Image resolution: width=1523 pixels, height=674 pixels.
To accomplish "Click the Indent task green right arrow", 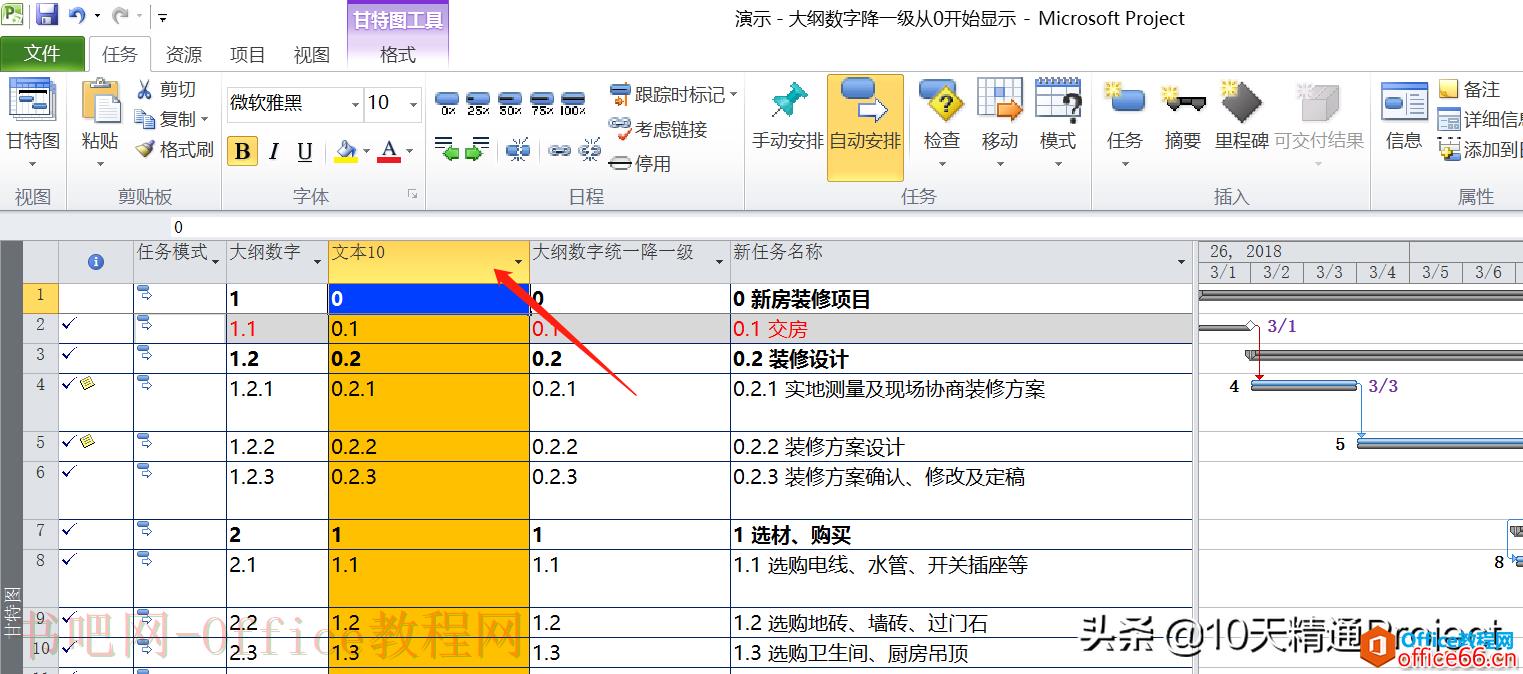I will coord(478,149).
